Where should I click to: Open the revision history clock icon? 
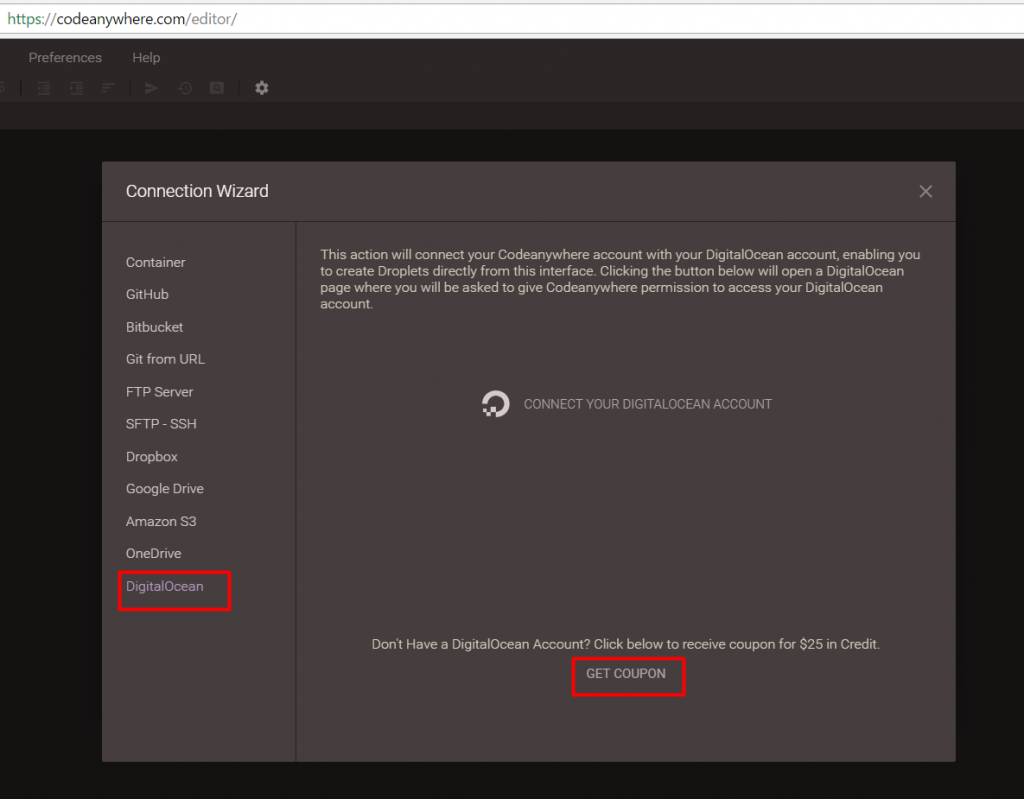tap(185, 88)
